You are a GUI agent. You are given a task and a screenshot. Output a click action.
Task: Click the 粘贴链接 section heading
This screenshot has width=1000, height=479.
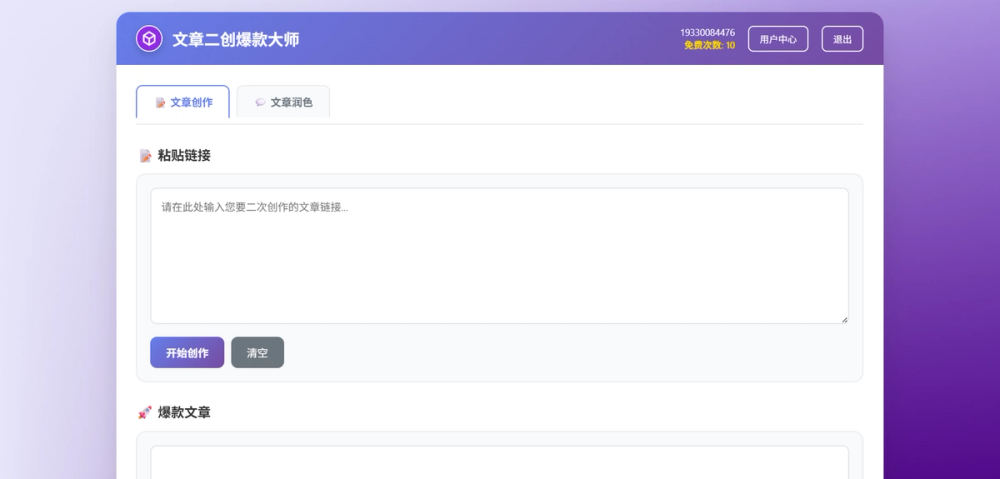pyautogui.click(x=184, y=156)
